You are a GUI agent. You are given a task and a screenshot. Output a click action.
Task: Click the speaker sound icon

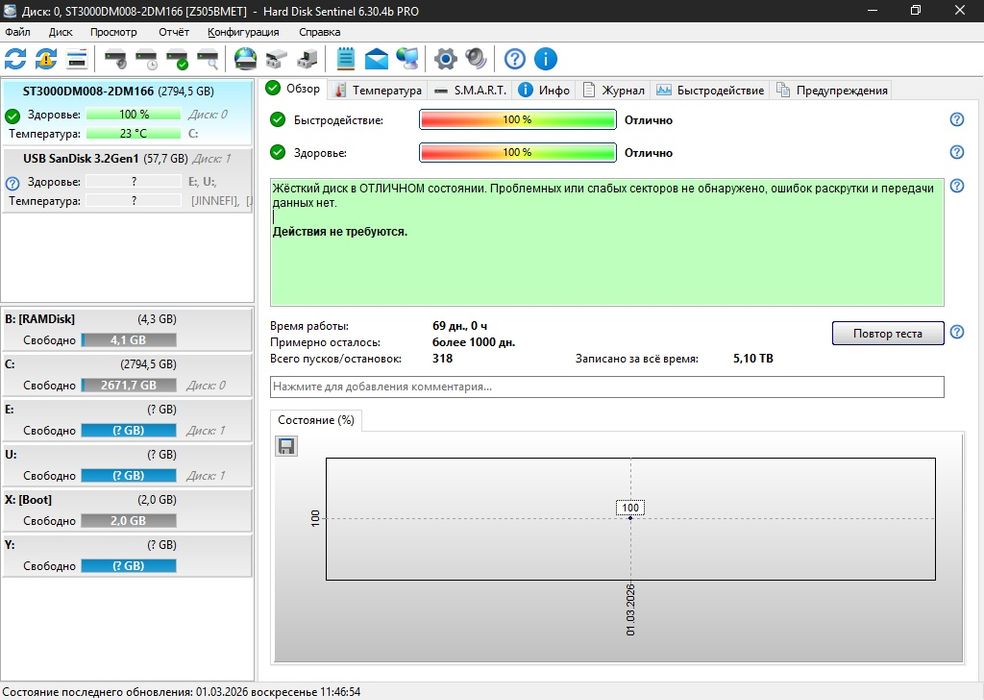coord(474,59)
